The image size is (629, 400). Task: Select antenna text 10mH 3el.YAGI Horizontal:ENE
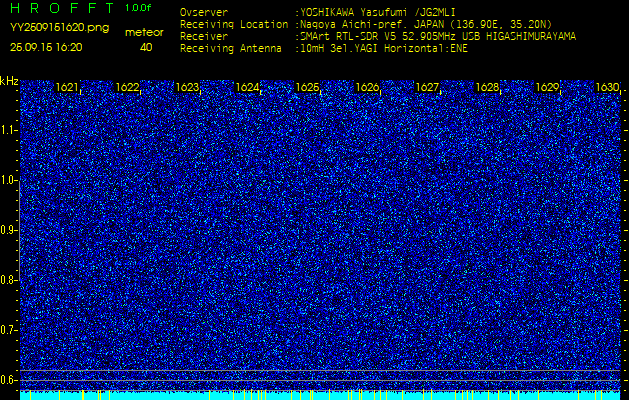coord(384,49)
